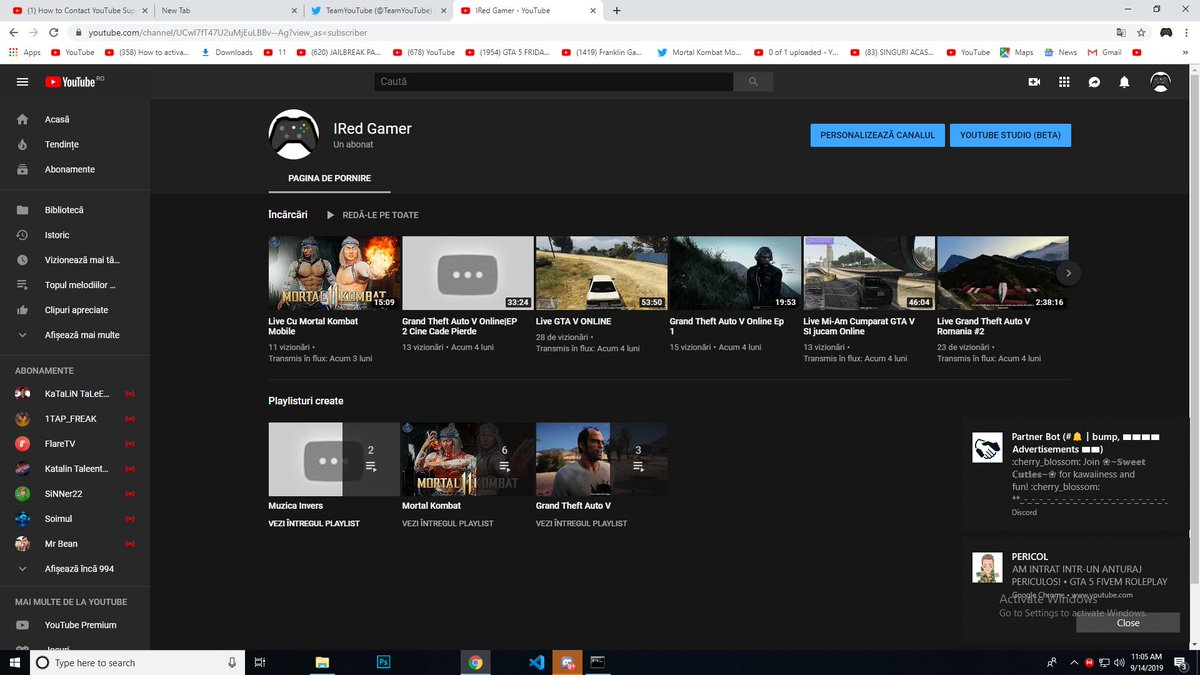Click the IRed Gamer channel avatar
The width and height of the screenshot is (1200, 675).
(294, 134)
